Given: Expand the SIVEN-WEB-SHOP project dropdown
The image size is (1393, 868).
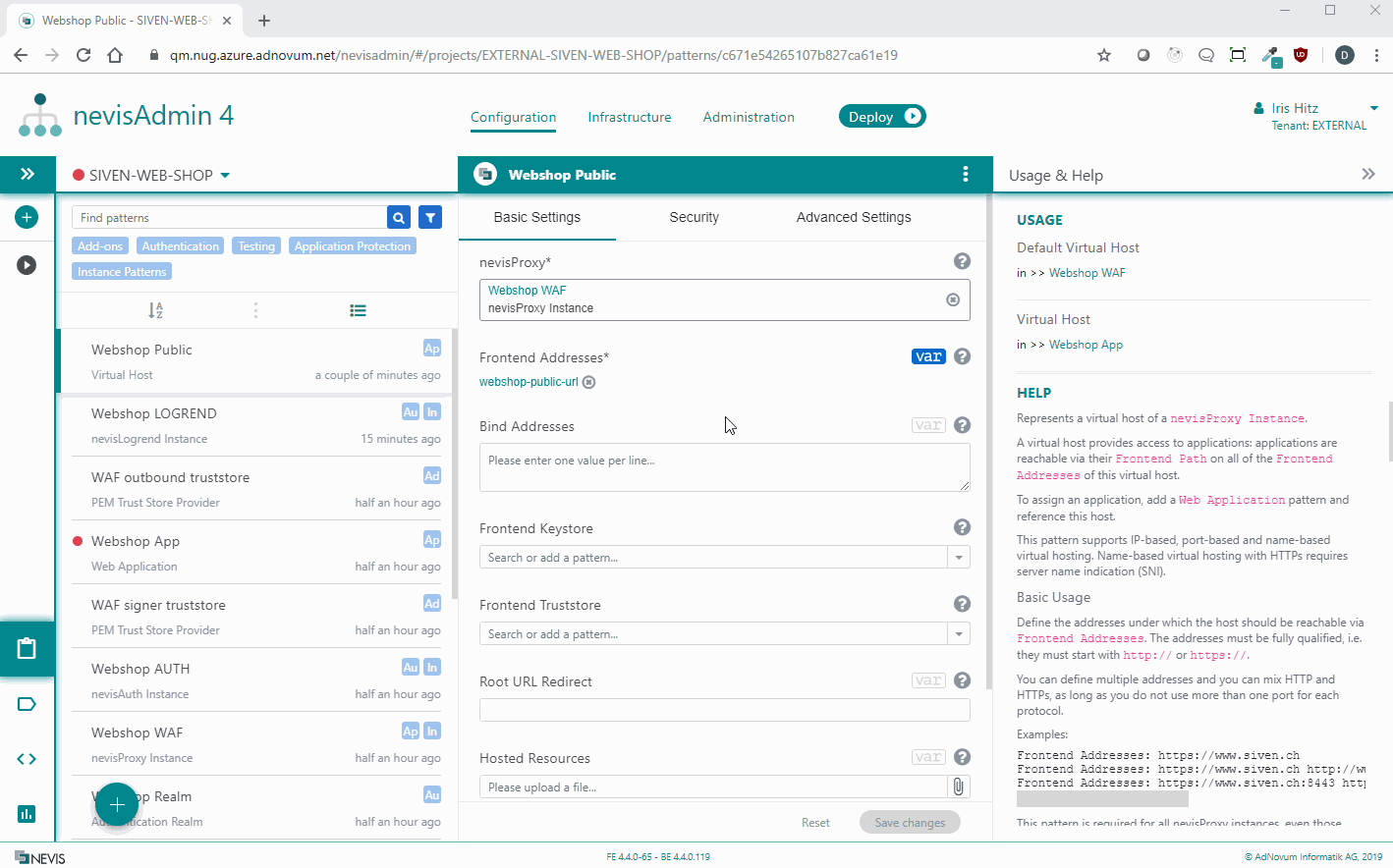Looking at the screenshot, I should (225, 176).
